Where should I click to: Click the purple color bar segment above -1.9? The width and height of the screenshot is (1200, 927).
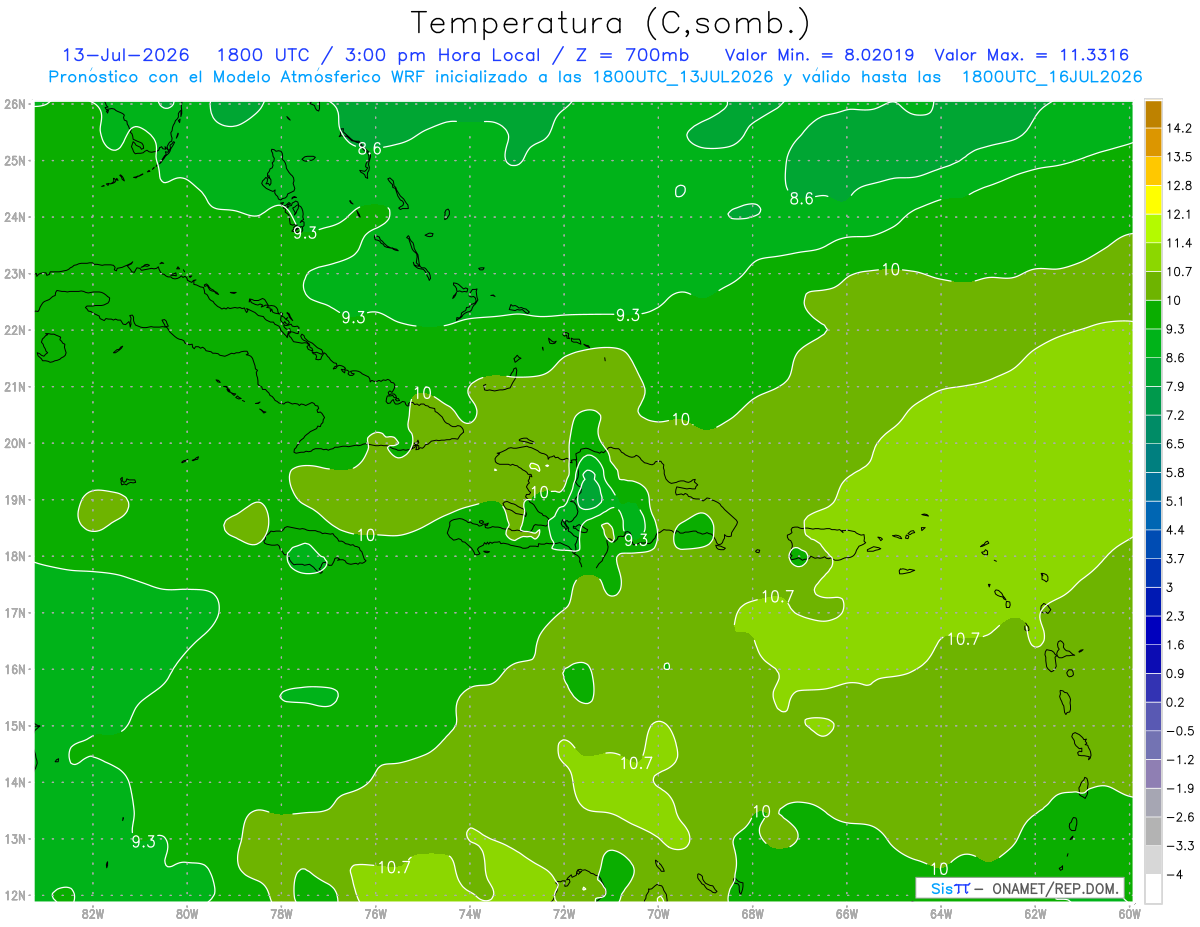(1154, 773)
